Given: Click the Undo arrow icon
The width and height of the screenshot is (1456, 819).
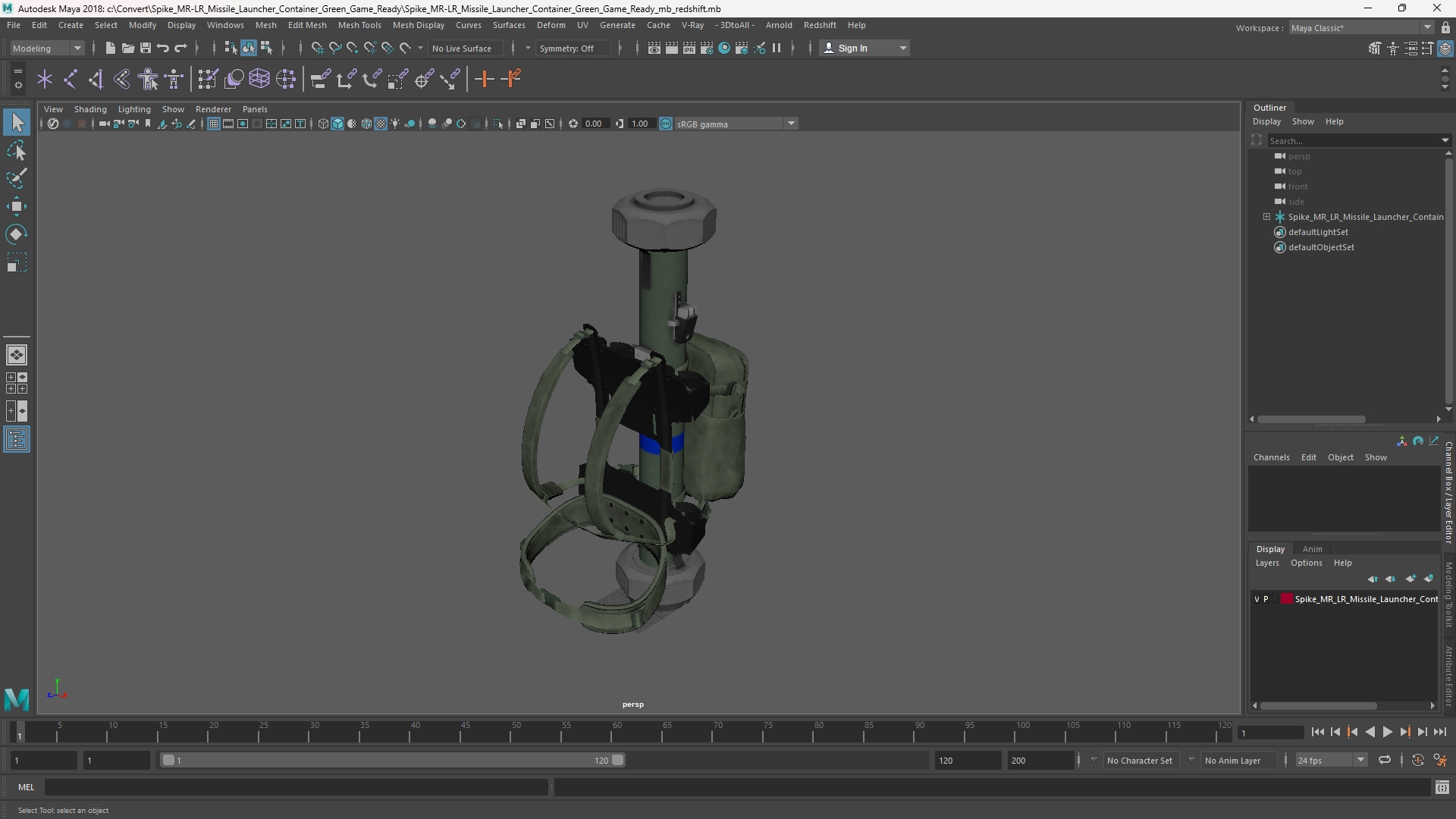Looking at the screenshot, I should pyautogui.click(x=163, y=48).
